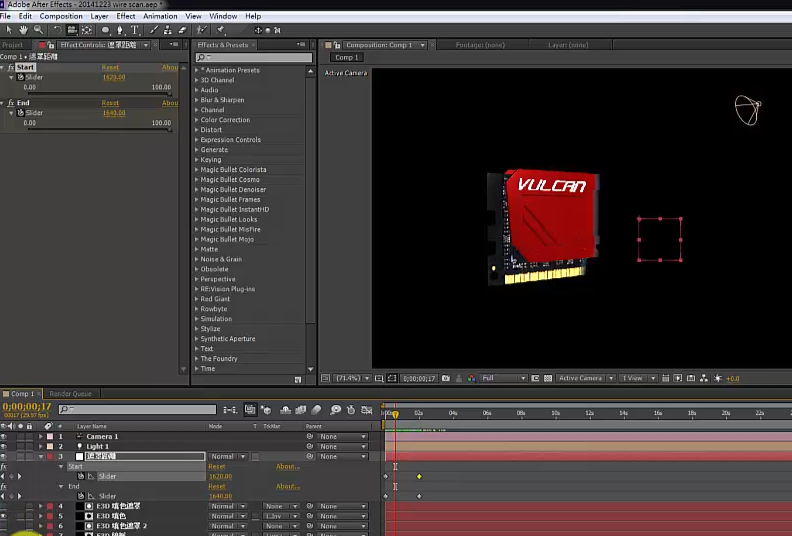Select the Roto Brush tool

coord(202,30)
